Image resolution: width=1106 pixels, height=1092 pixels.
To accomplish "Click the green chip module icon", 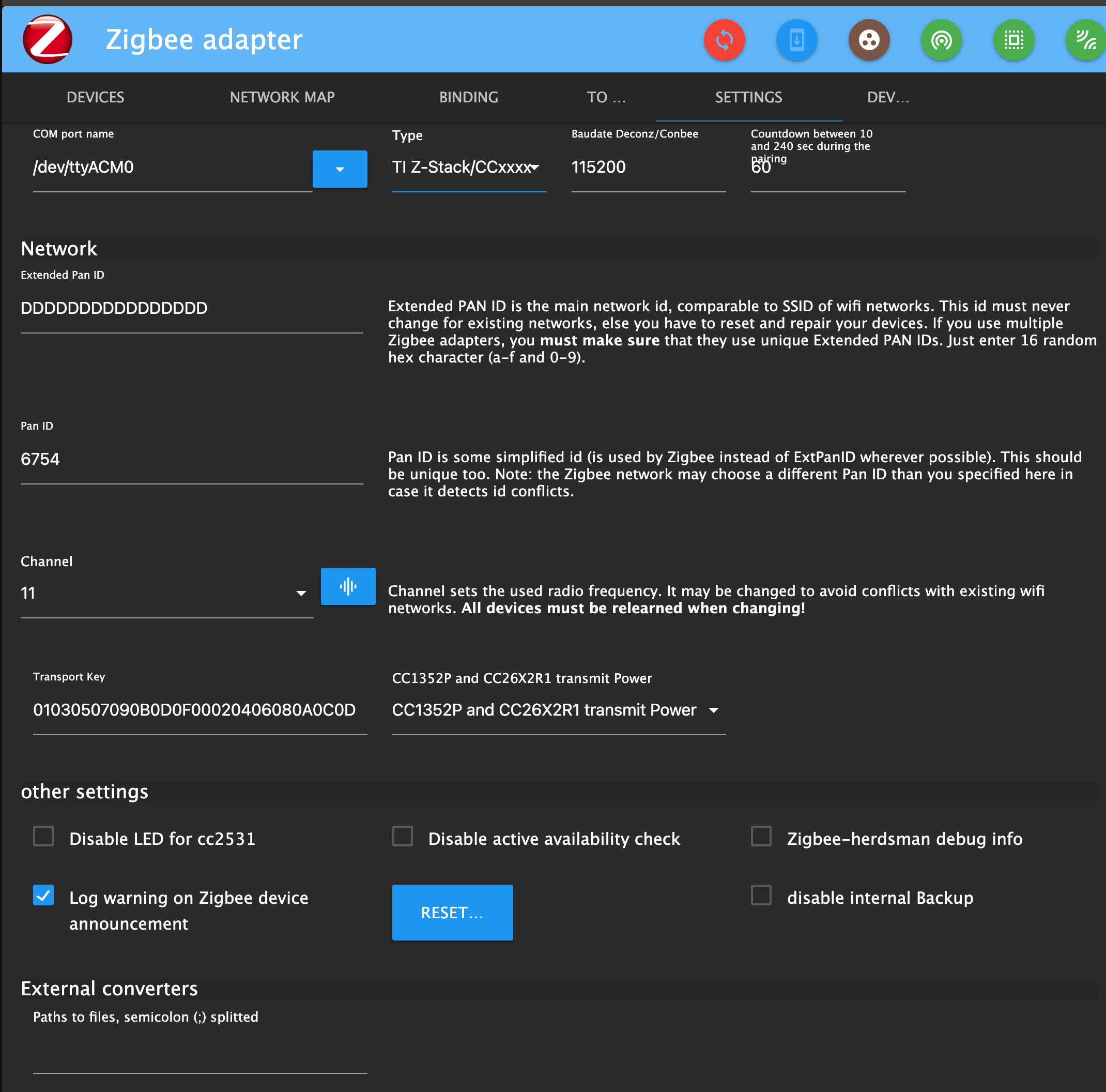I will click(x=1013, y=40).
